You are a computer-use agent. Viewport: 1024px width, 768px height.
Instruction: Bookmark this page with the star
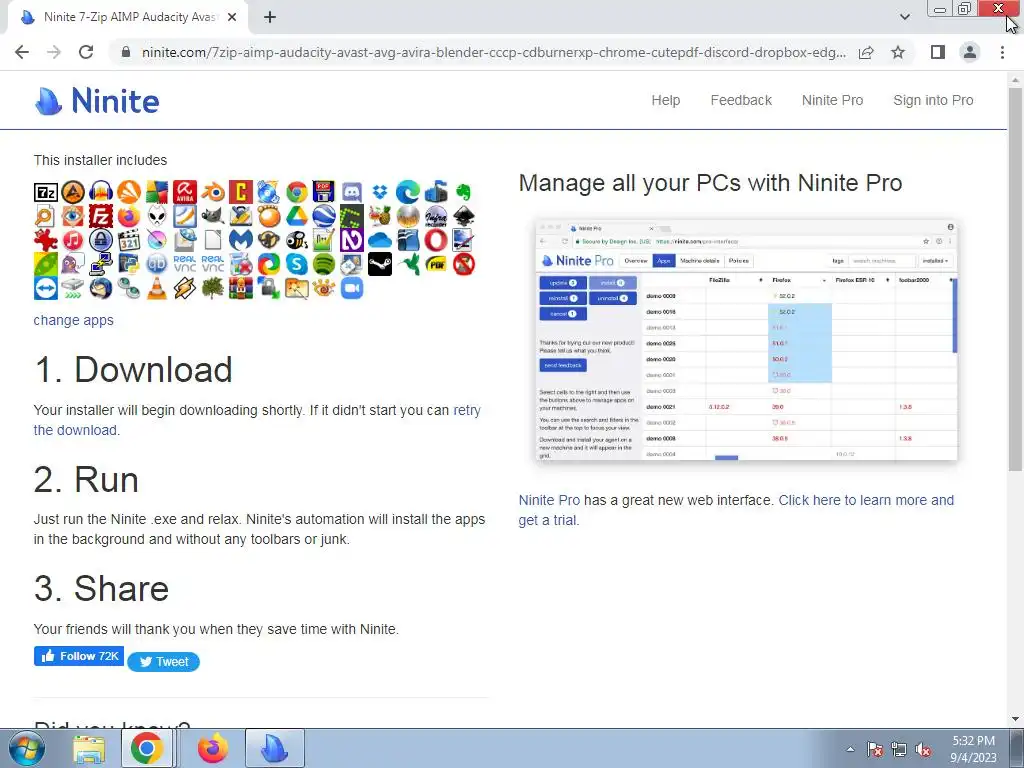[x=898, y=52]
